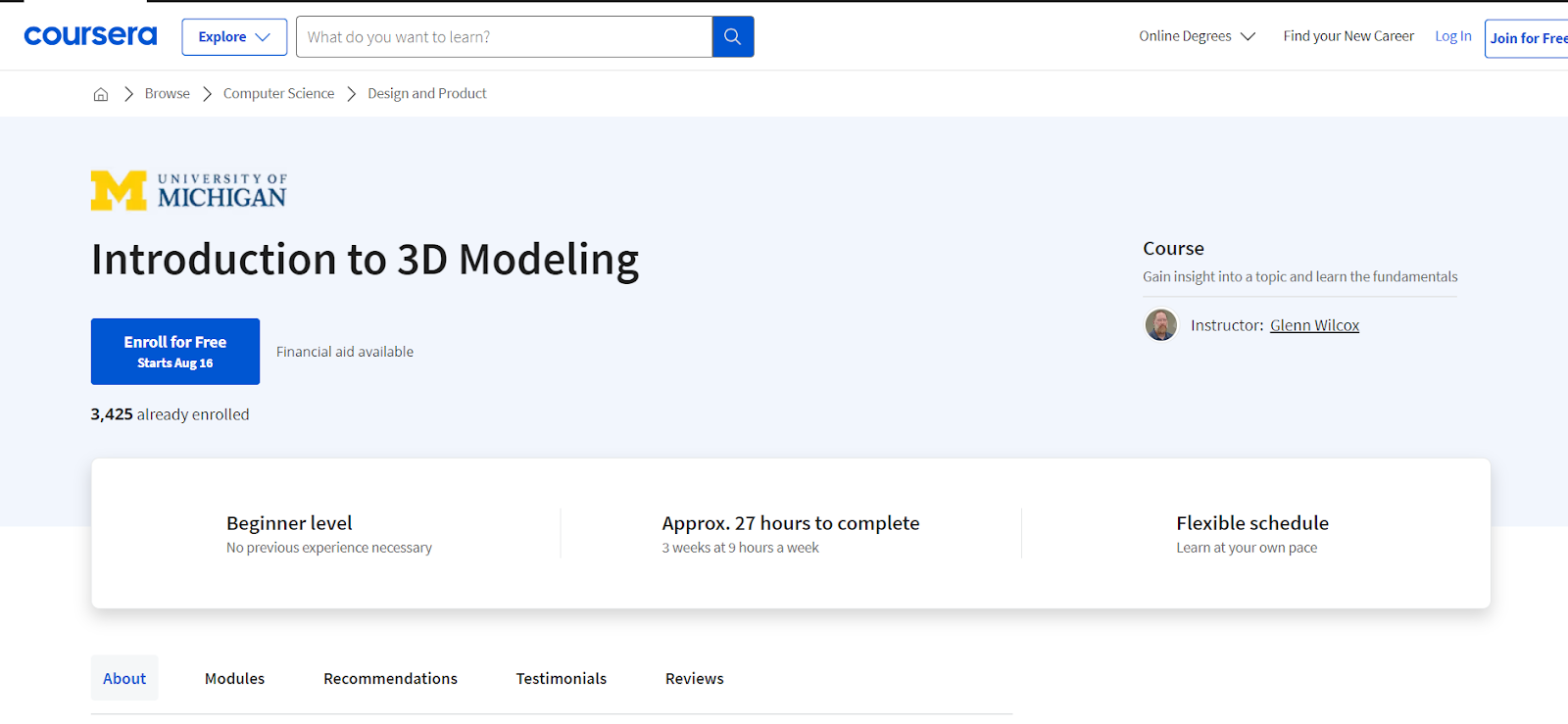Open the Testimonials tab
The height and width of the screenshot is (724, 1568).
coord(562,678)
